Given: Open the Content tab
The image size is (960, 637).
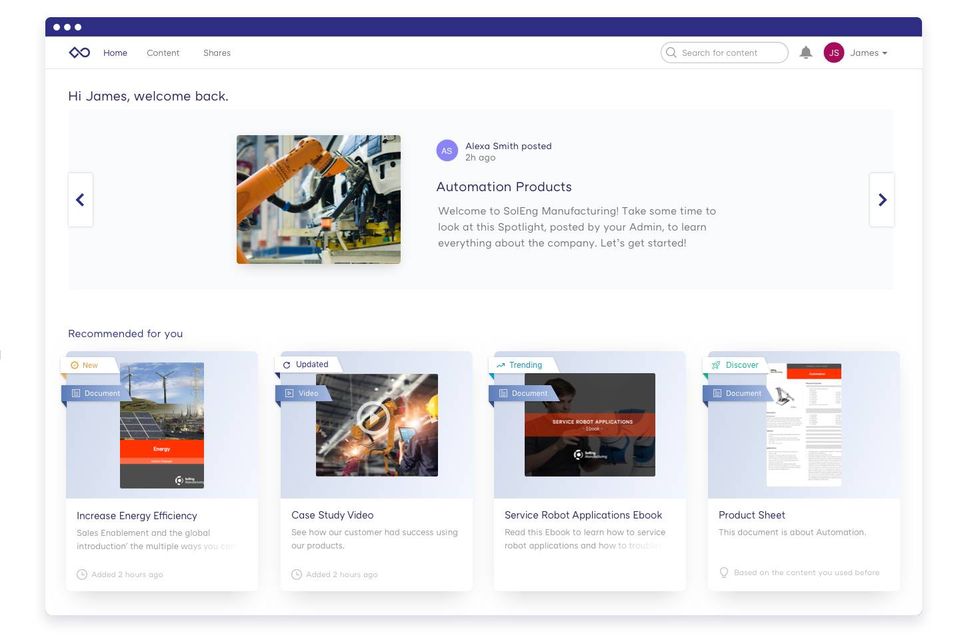Looking at the screenshot, I should point(163,53).
